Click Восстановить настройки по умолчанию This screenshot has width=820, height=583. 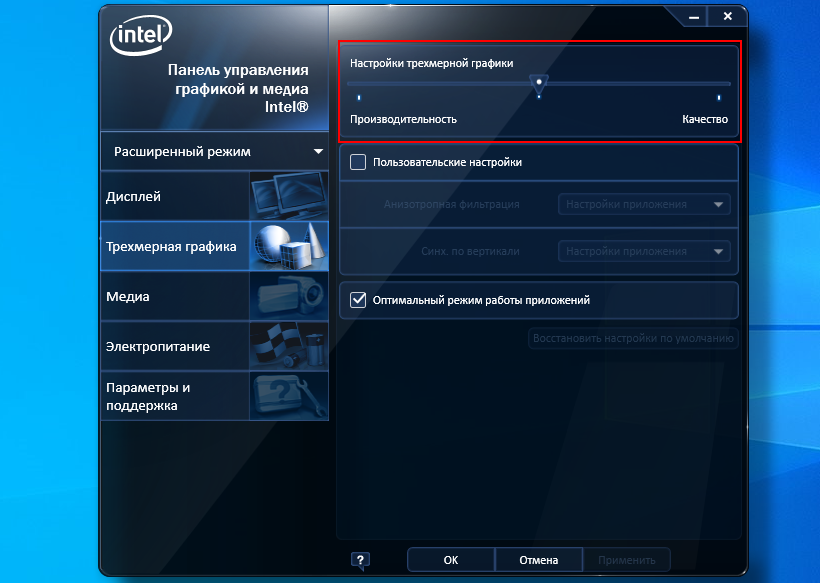pyautogui.click(x=633, y=338)
